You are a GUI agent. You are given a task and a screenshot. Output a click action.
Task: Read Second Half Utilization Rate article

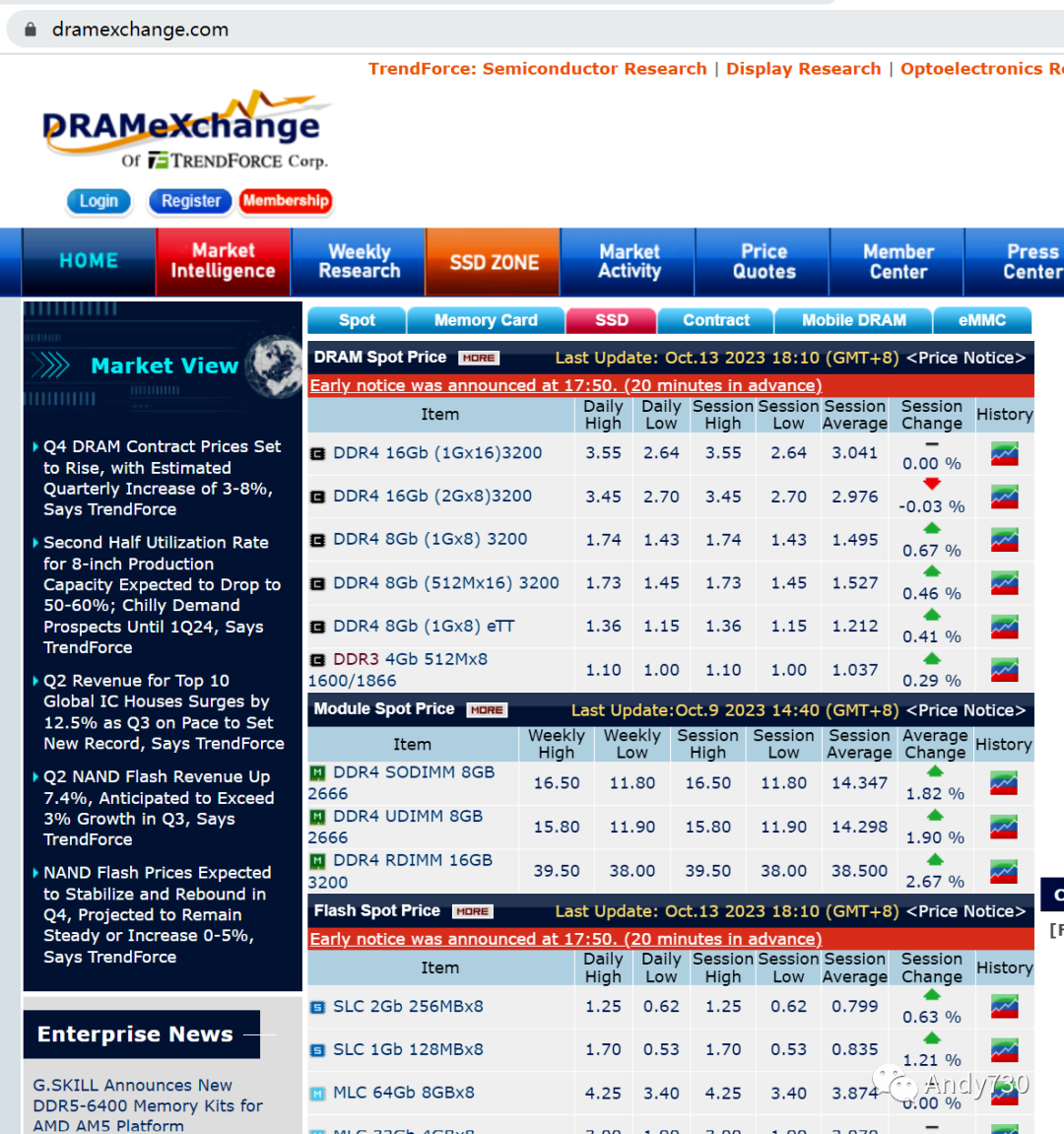pyautogui.click(x=162, y=594)
